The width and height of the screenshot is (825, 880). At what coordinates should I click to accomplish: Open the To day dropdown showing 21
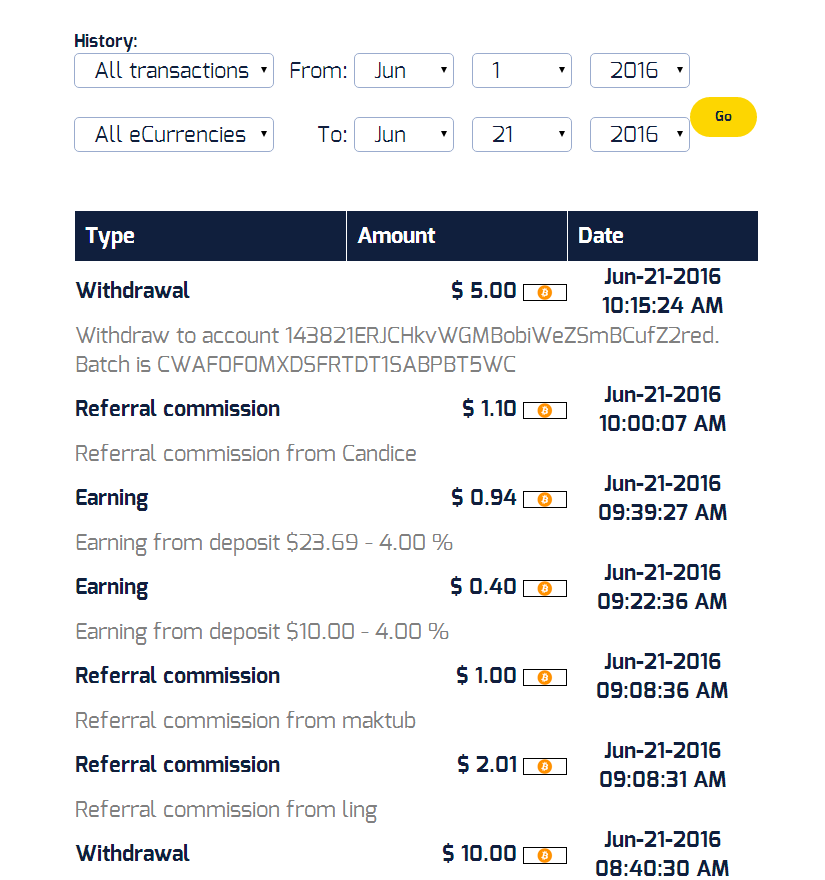[522, 135]
